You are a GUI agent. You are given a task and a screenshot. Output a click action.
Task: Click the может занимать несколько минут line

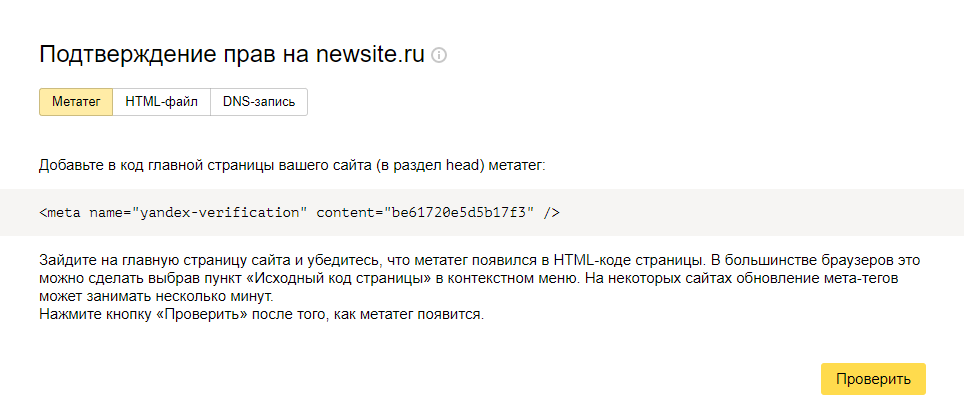click(x=156, y=297)
